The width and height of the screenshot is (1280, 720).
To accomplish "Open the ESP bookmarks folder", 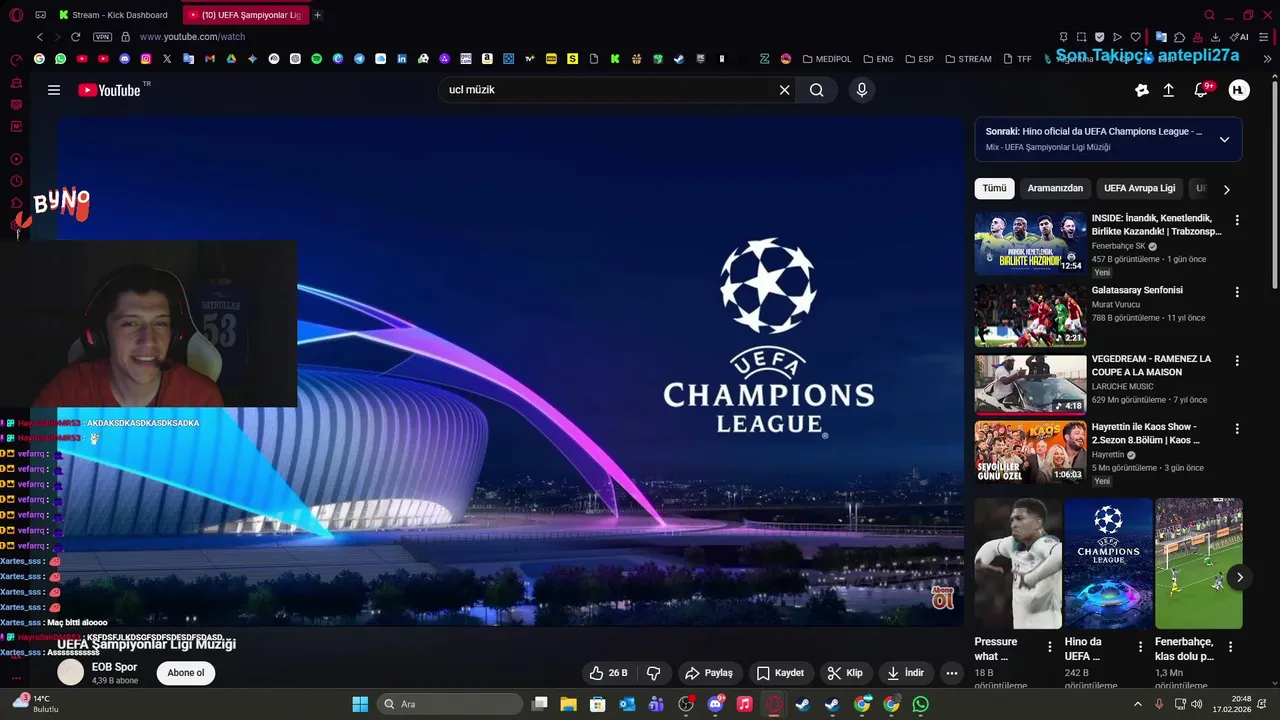I will point(920,59).
